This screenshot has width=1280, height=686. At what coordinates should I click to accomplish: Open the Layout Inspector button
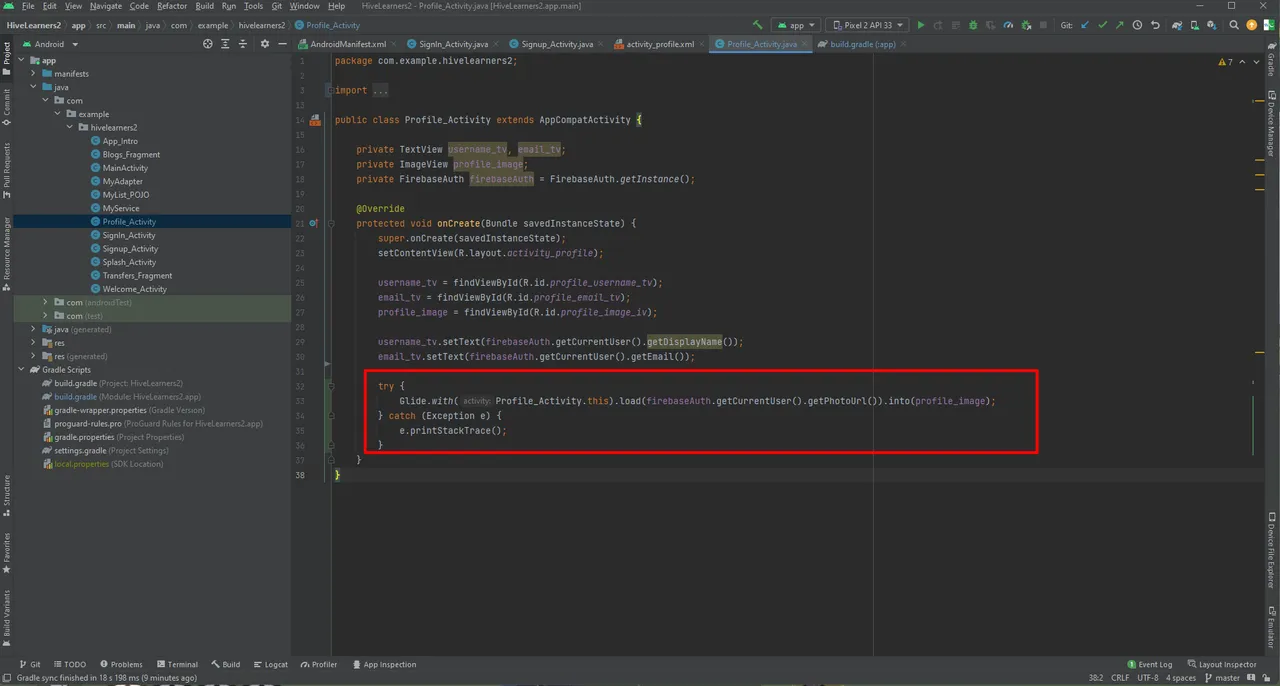point(1221,664)
